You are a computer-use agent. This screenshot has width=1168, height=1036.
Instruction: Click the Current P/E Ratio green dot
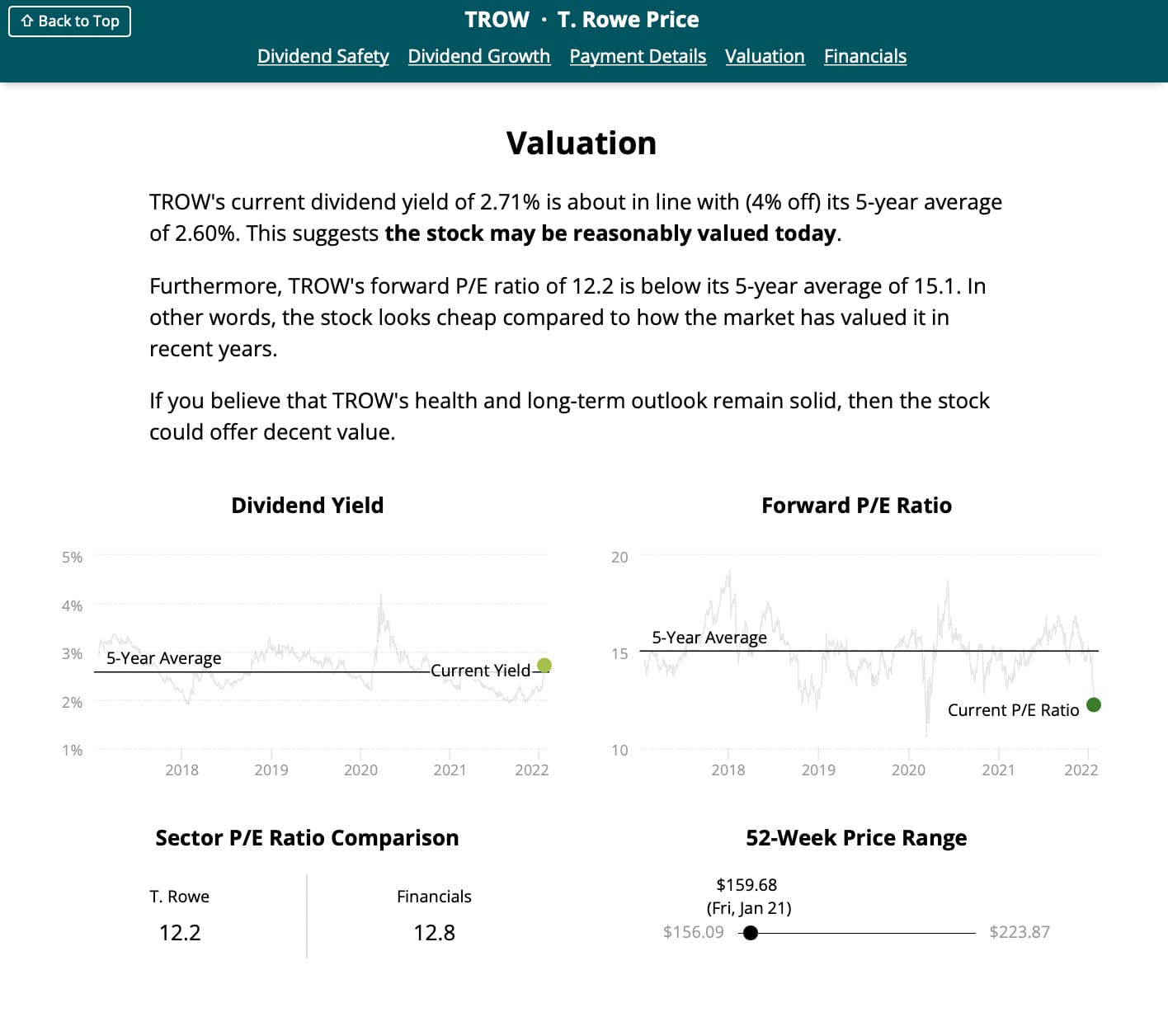coord(1094,704)
